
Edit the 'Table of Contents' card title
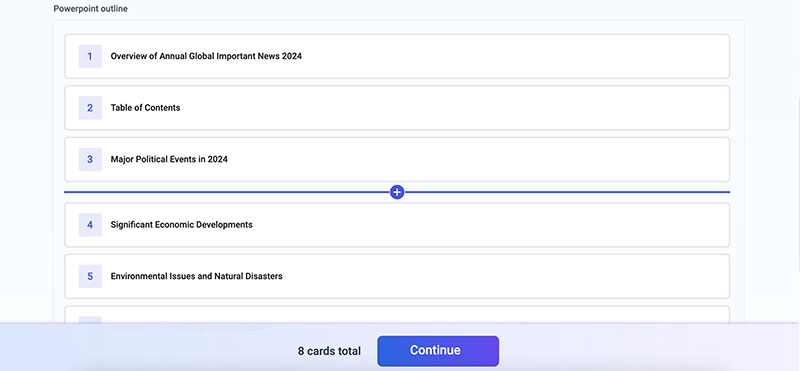145,108
